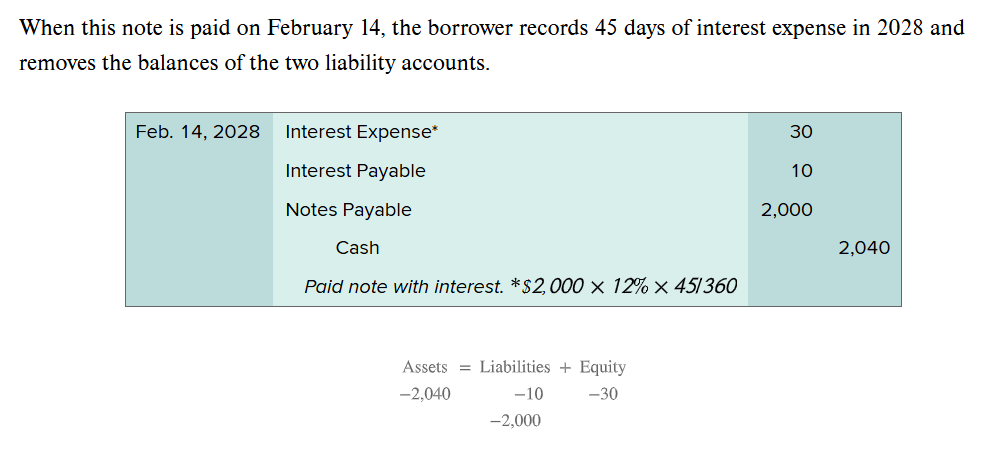Select the Interest Expense account line
This screenshot has width=1001, height=457.
click(361, 132)
